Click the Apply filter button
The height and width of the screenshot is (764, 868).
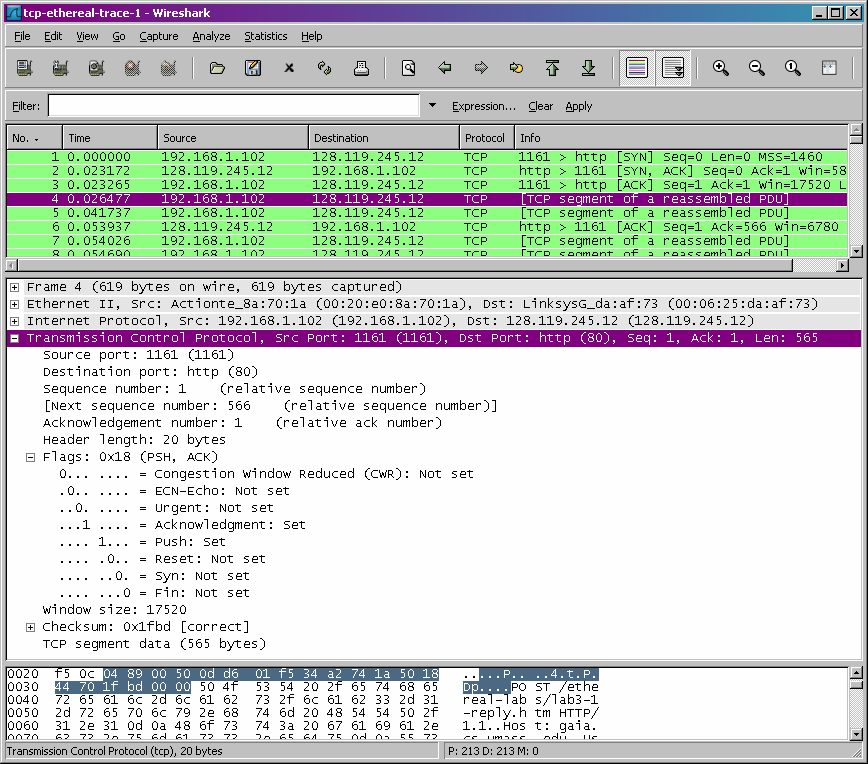(578, 106)
